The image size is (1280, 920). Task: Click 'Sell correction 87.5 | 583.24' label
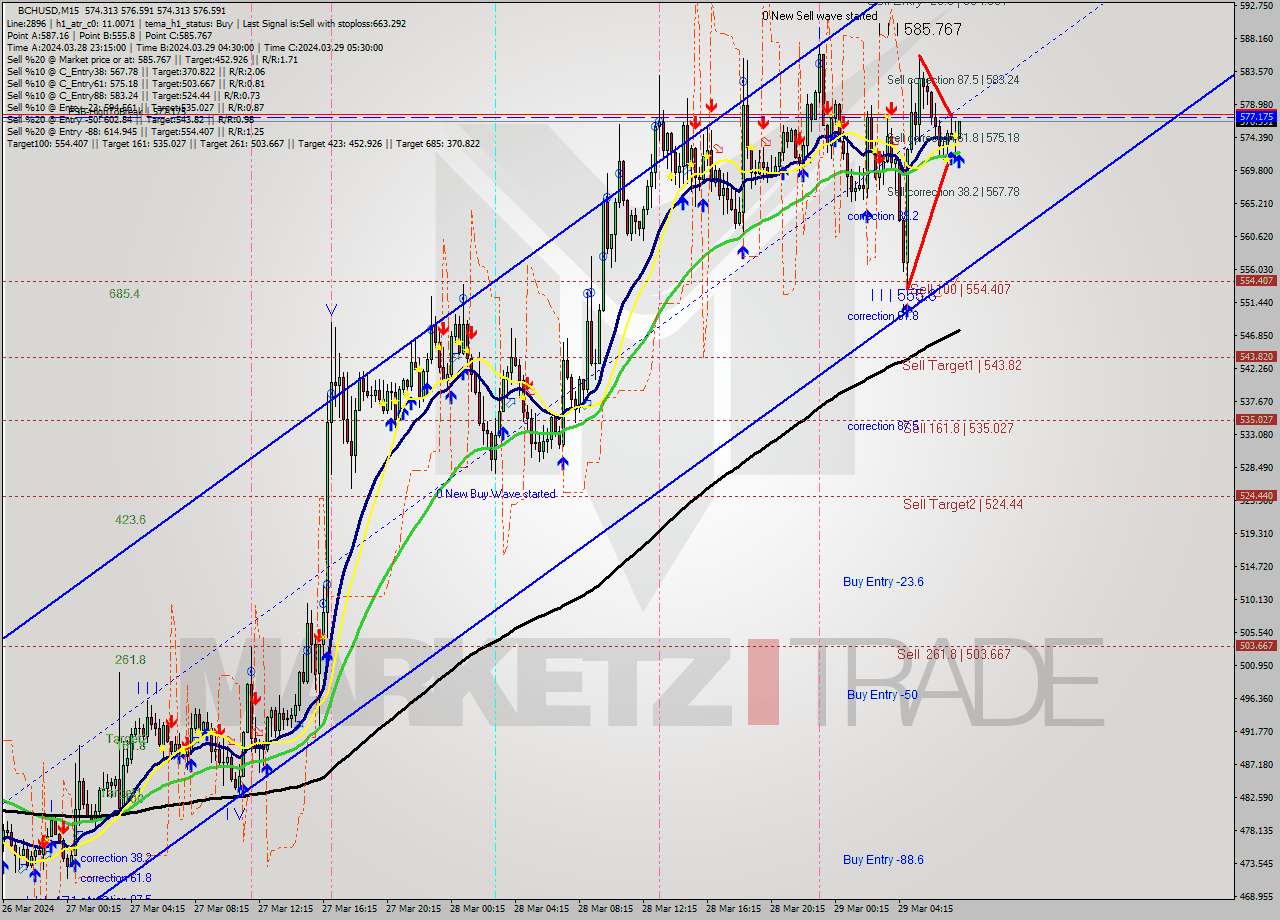click(x=953, y=80)
